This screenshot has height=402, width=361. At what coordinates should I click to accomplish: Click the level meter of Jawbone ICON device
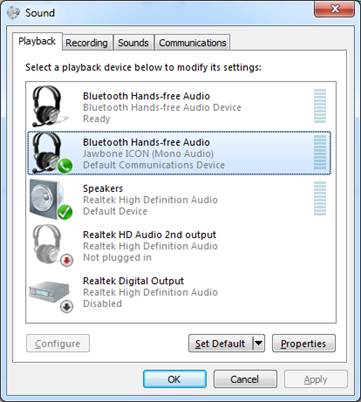(320, 152)
